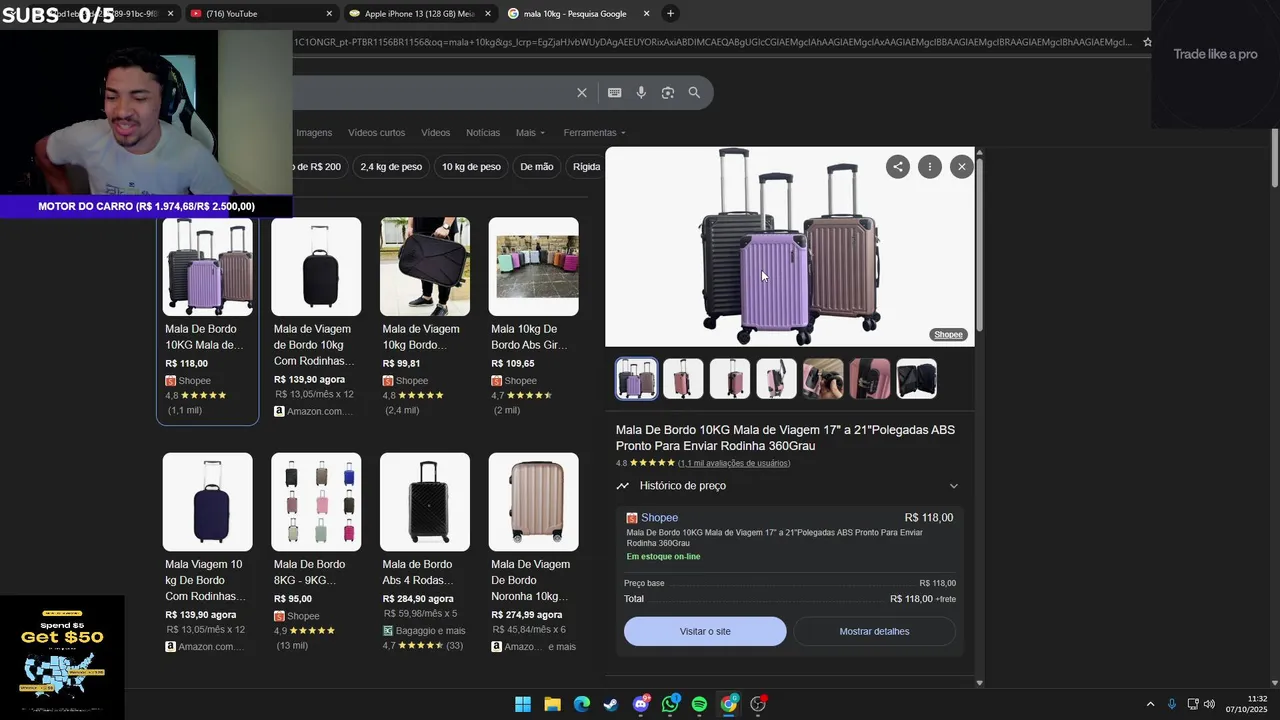Apply the Rígida filter chip
Viewport: 1280px width, 720px height.
click(586, 167)
